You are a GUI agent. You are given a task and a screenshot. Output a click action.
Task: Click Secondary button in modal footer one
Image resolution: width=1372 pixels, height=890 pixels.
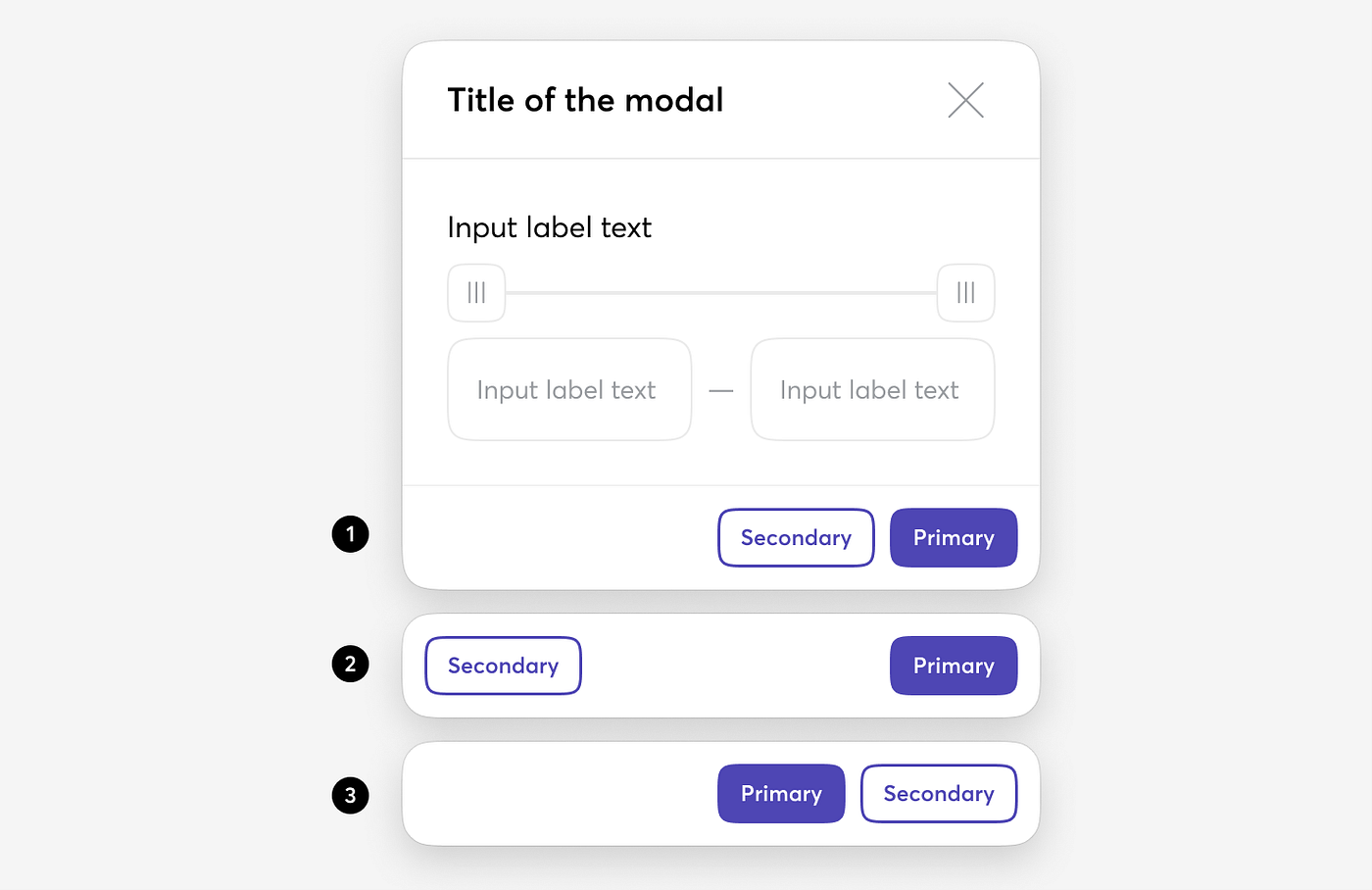pyautogui.click(x=796, y=537)
